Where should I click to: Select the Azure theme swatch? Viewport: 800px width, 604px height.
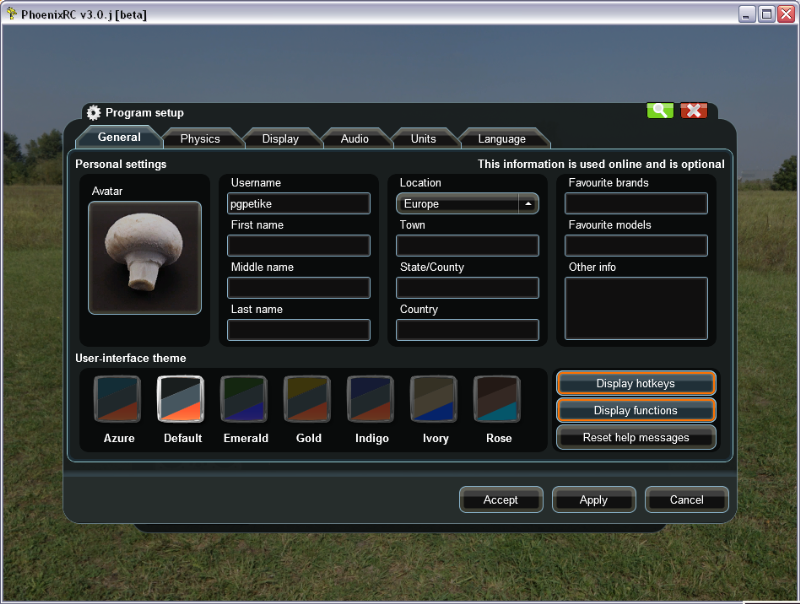coord(117,399)
